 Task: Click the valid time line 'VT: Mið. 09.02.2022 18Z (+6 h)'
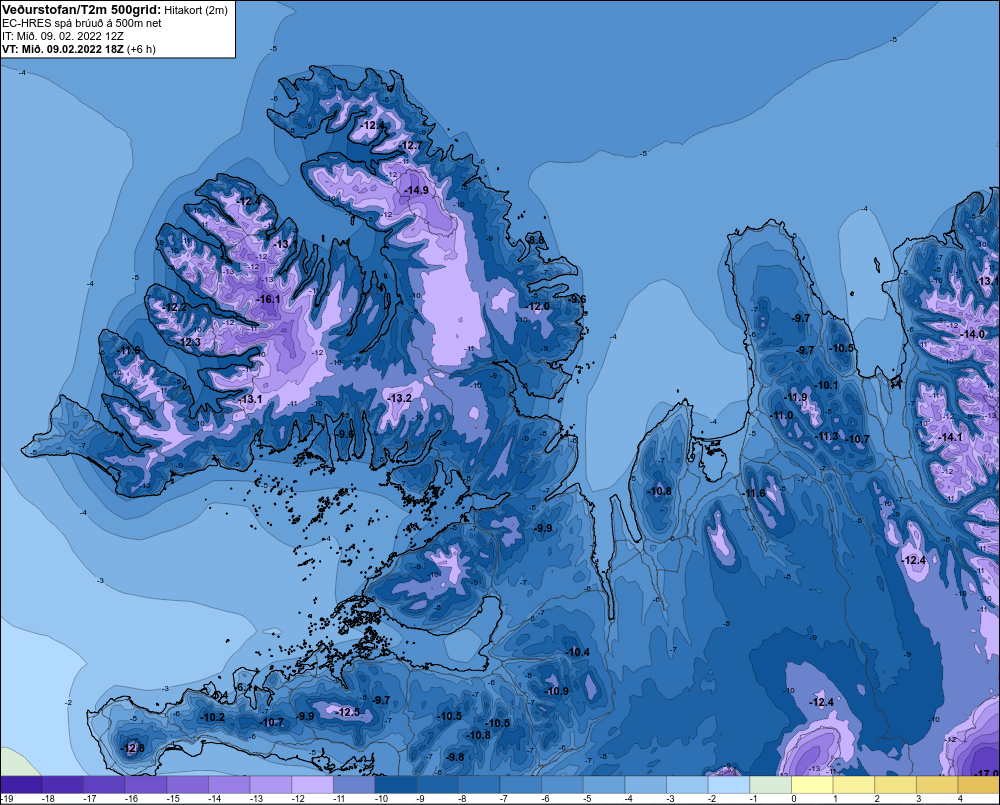(78, 49)
